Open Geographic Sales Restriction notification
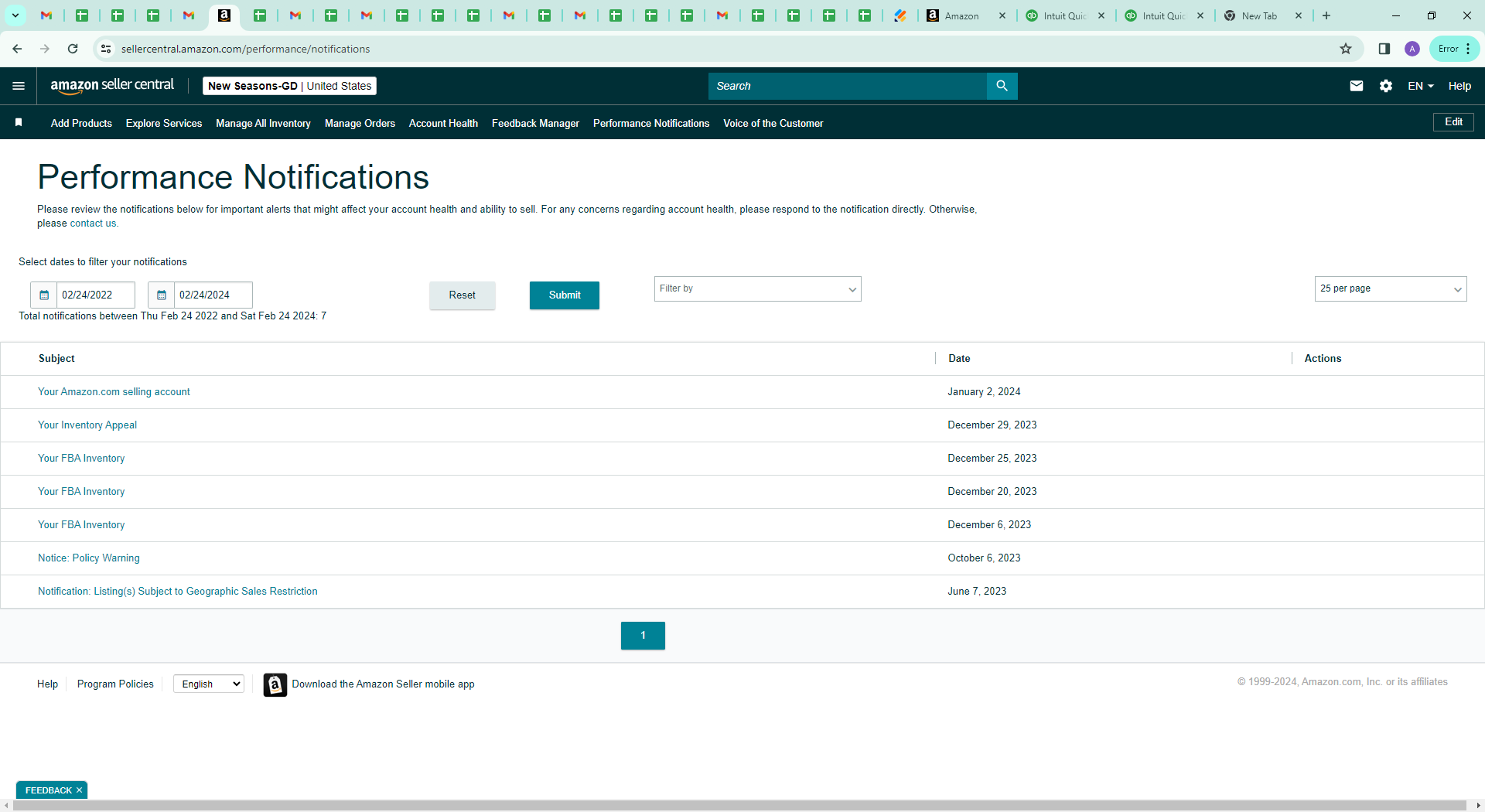The width and height of the screenshot is (1485, 812). pyautogui.click(x=178, y=592)
